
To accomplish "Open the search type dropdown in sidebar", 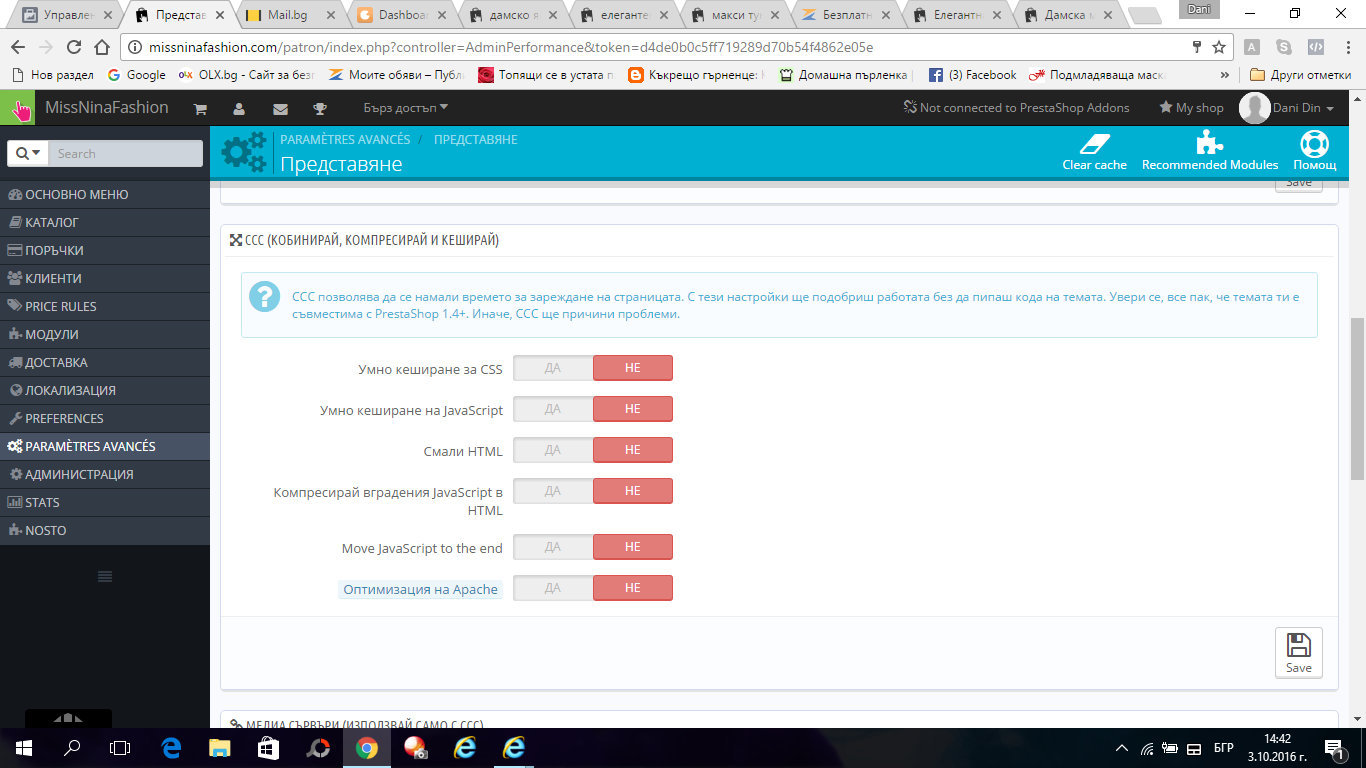I will coord(28,153).
